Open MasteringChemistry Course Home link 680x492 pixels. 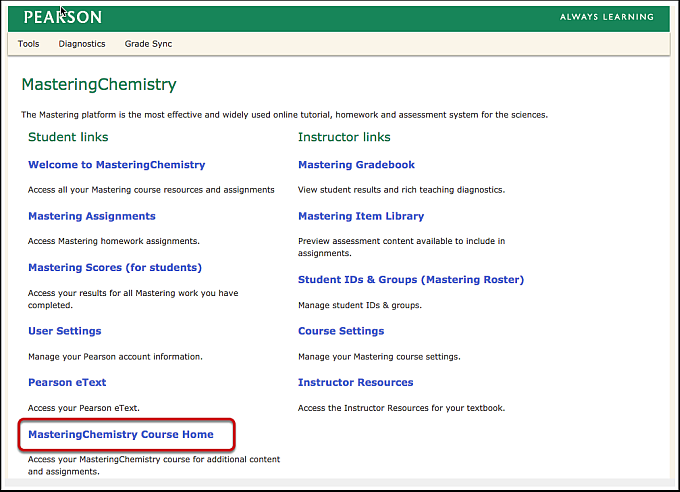[121, 435]
